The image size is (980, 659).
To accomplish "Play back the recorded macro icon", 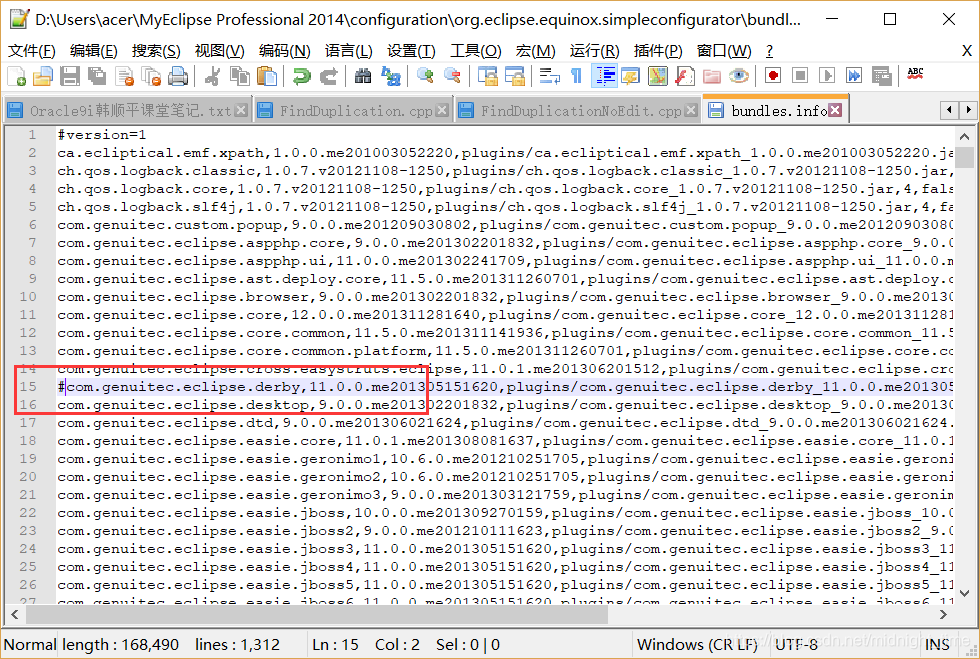I will point(827,76).
